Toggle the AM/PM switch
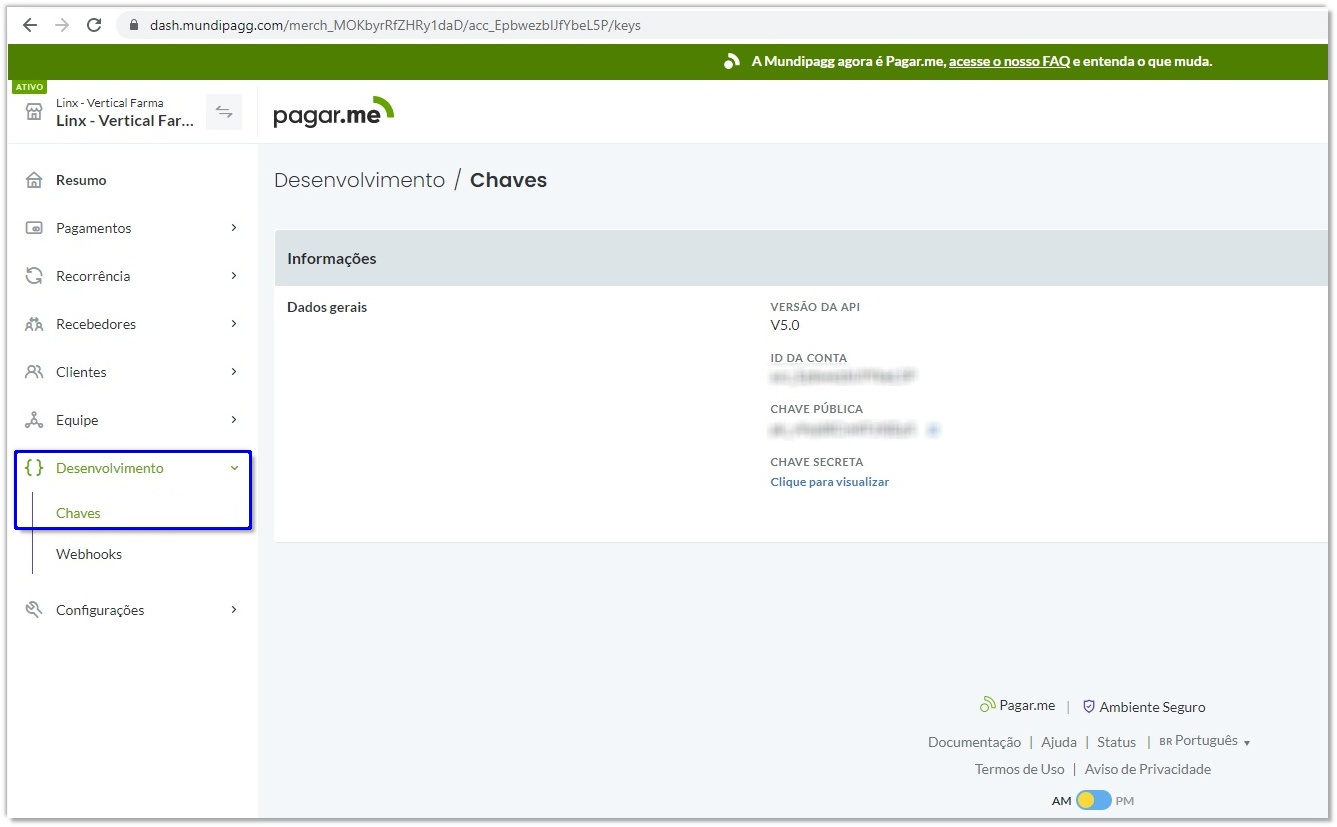This screenshot has height=827, width=1337. click(1094, 800)
